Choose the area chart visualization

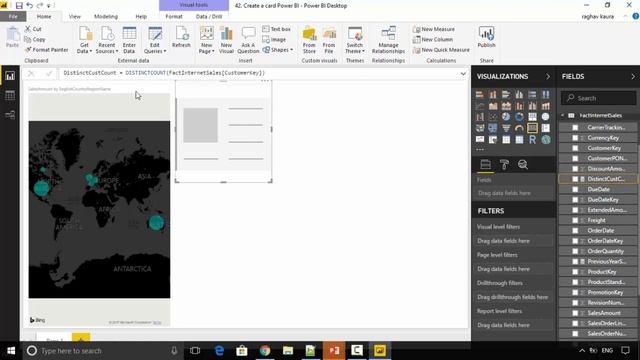point(493,106)
